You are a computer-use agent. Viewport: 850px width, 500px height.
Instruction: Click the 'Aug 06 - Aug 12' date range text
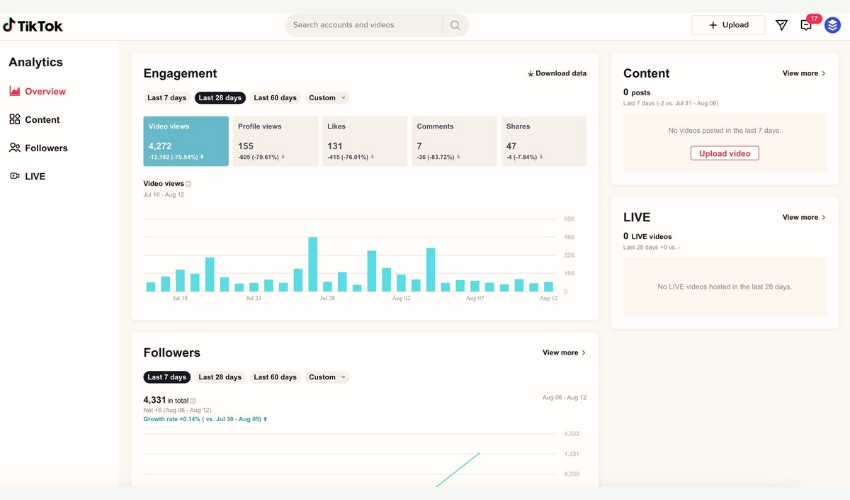pos(564,398)
